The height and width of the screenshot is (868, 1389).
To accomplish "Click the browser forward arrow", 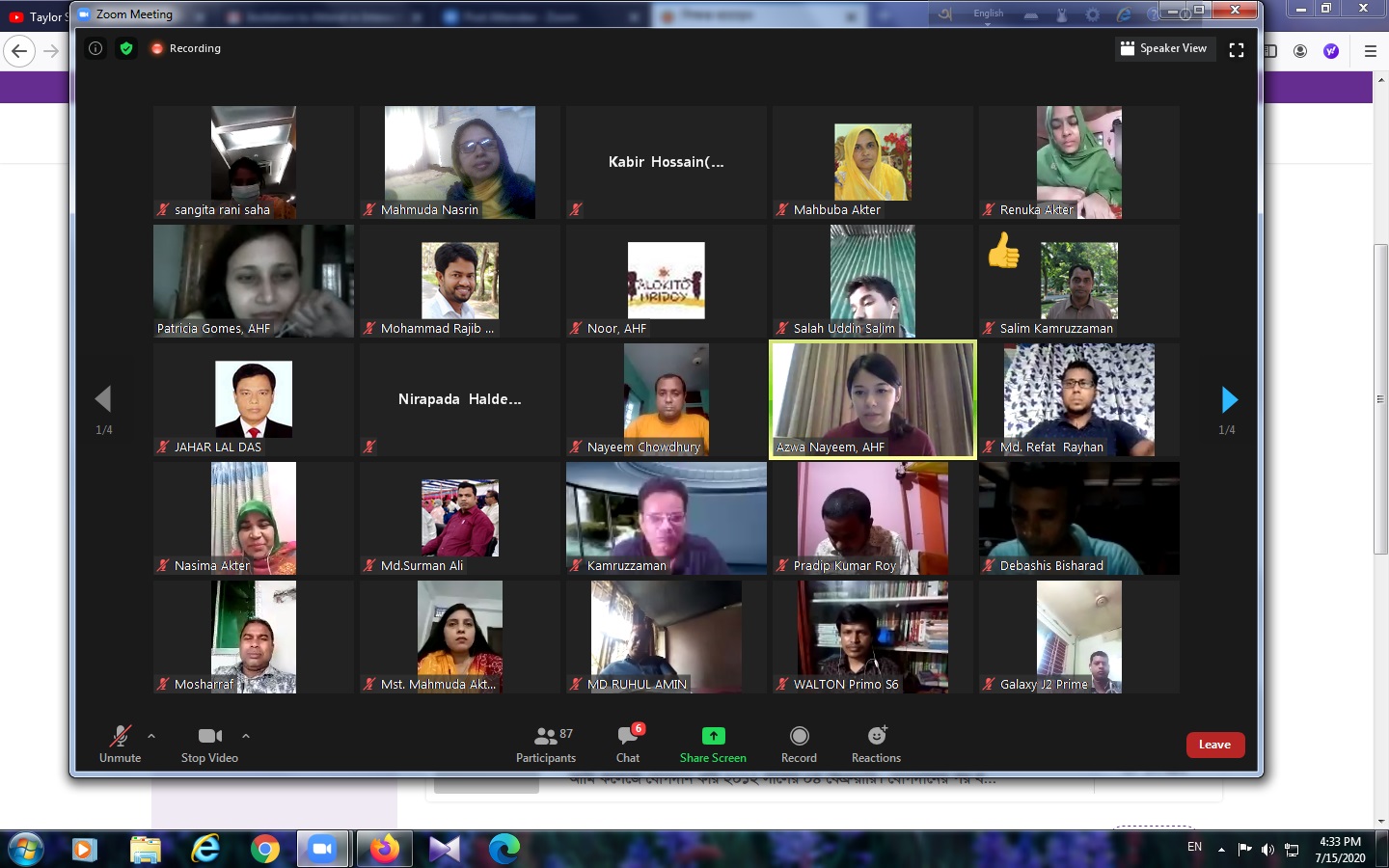I will (x=51, y=51).
